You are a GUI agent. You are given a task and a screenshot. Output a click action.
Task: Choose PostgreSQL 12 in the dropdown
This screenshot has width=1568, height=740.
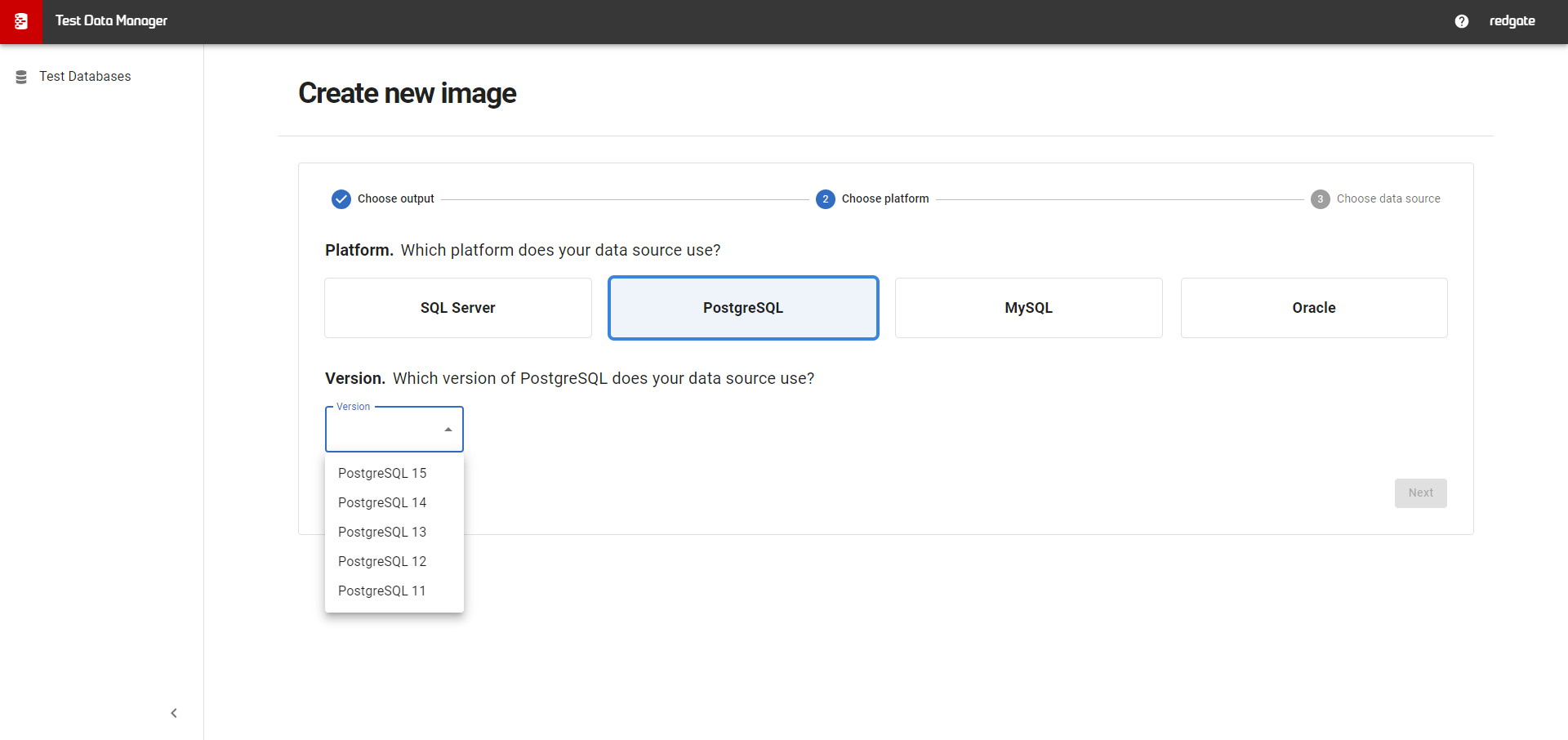(381, 561)
